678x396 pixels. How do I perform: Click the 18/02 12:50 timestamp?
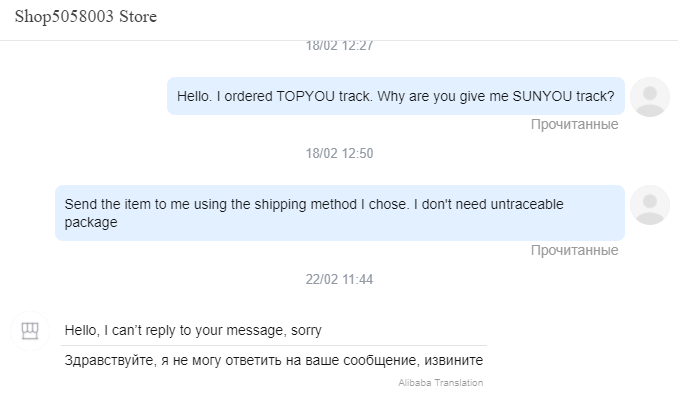pyautogui.click(x=339, y=153)
